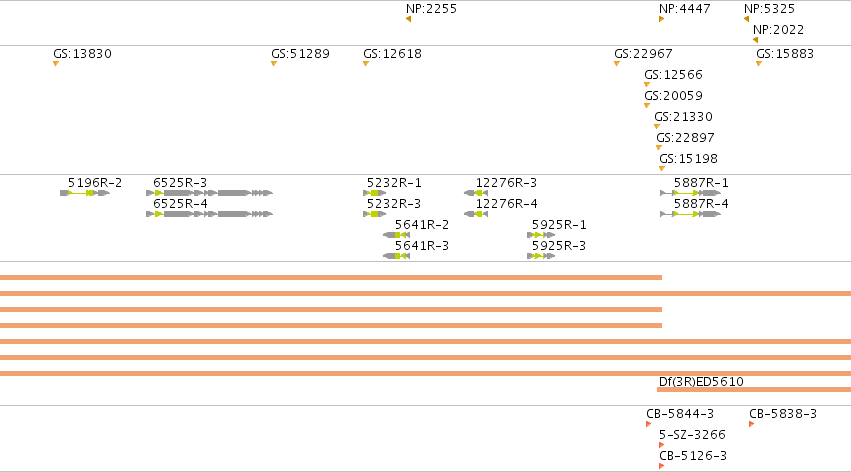This screenshot has height=472, width=851.
Task: Click the GS:15883 marker label
Action: (x=785, y=54)
